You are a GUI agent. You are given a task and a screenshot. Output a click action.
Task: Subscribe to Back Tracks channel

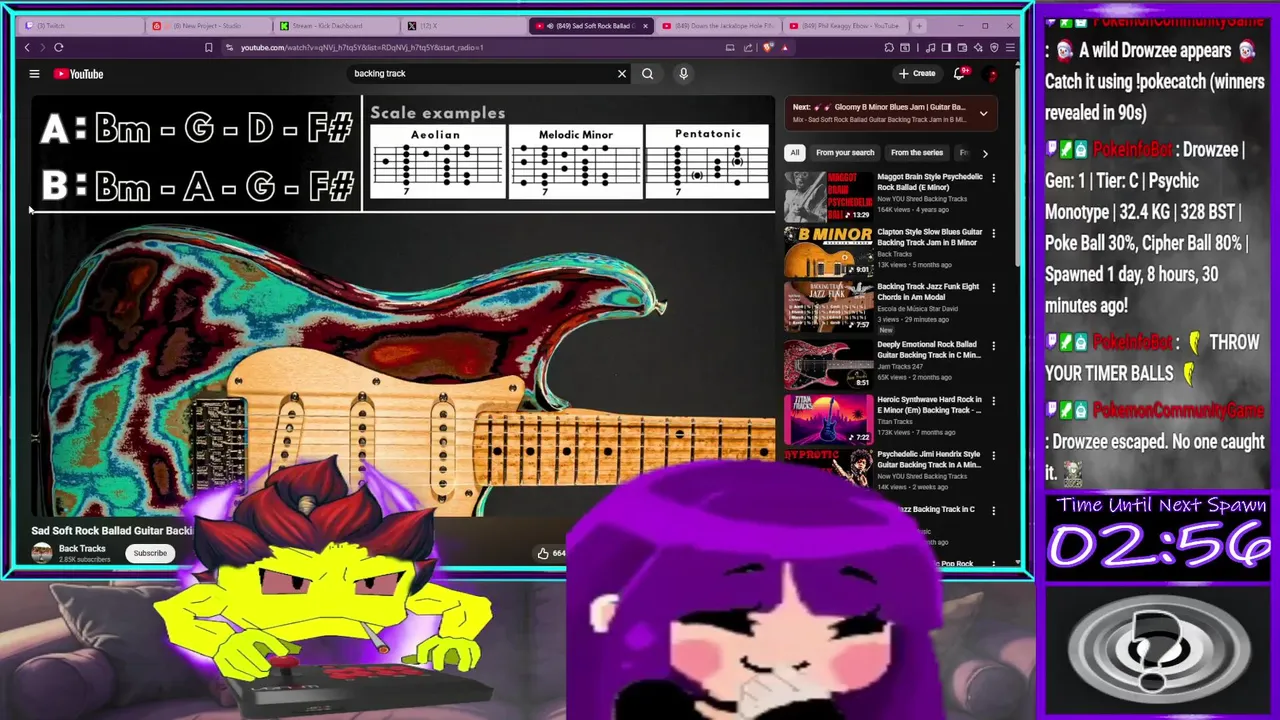click(x=150, y=553)
